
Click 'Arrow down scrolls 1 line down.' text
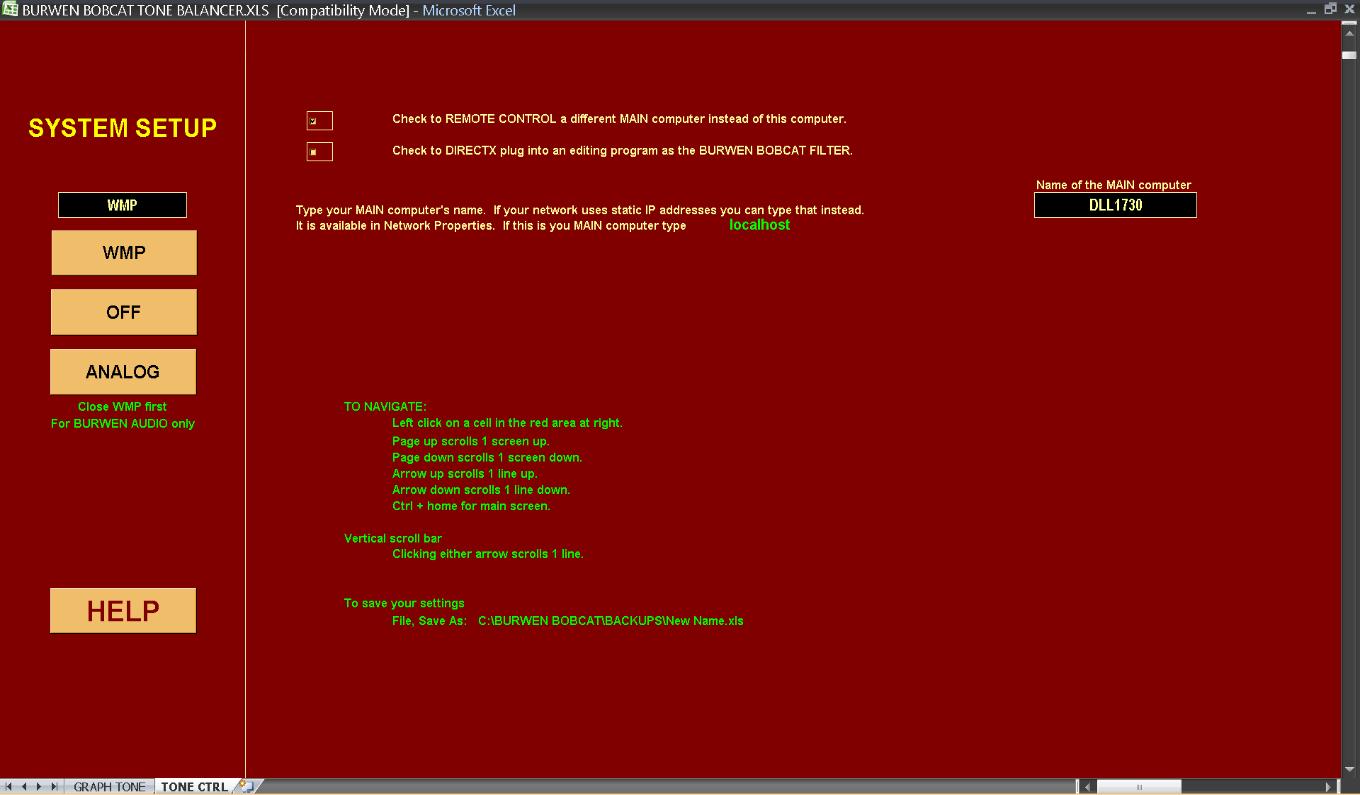[x=481, y=490]
